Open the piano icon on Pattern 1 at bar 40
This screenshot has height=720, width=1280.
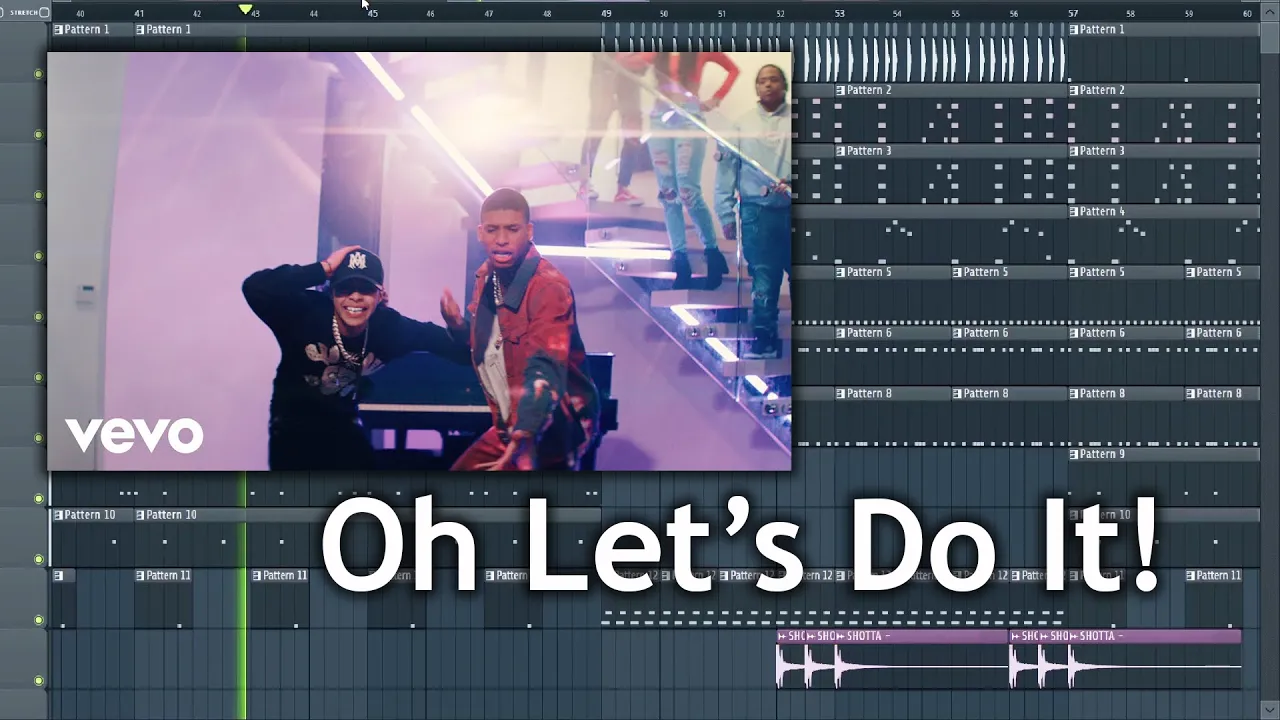coord(58,30)
